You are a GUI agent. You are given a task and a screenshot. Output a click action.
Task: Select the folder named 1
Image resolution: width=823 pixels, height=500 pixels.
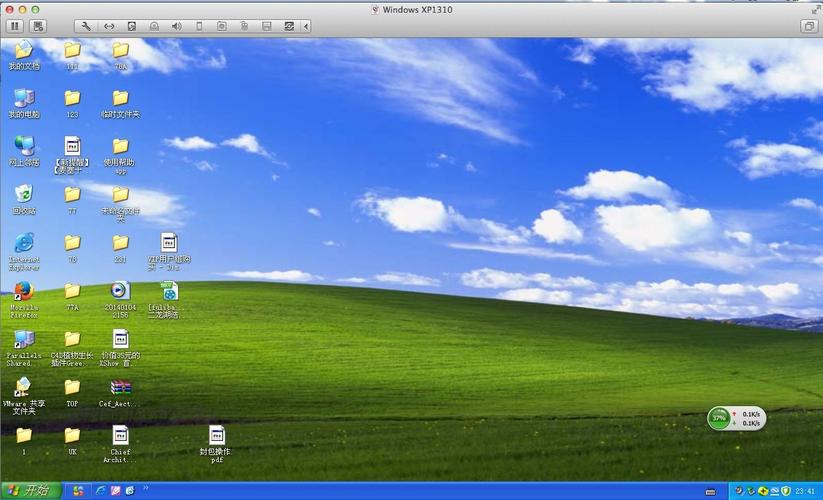[x=24, y=441]
